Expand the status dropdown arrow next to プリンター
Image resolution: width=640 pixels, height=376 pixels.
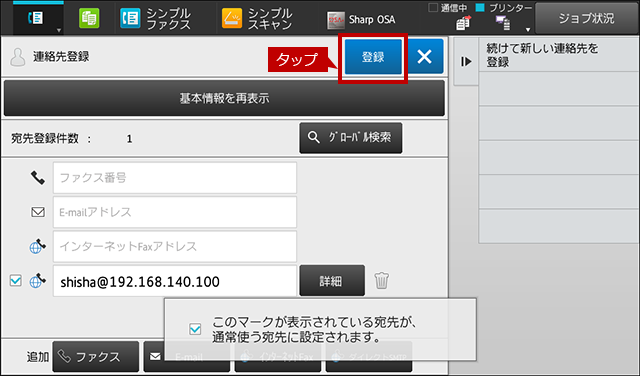pyautogui.click(x=528, y=29)
